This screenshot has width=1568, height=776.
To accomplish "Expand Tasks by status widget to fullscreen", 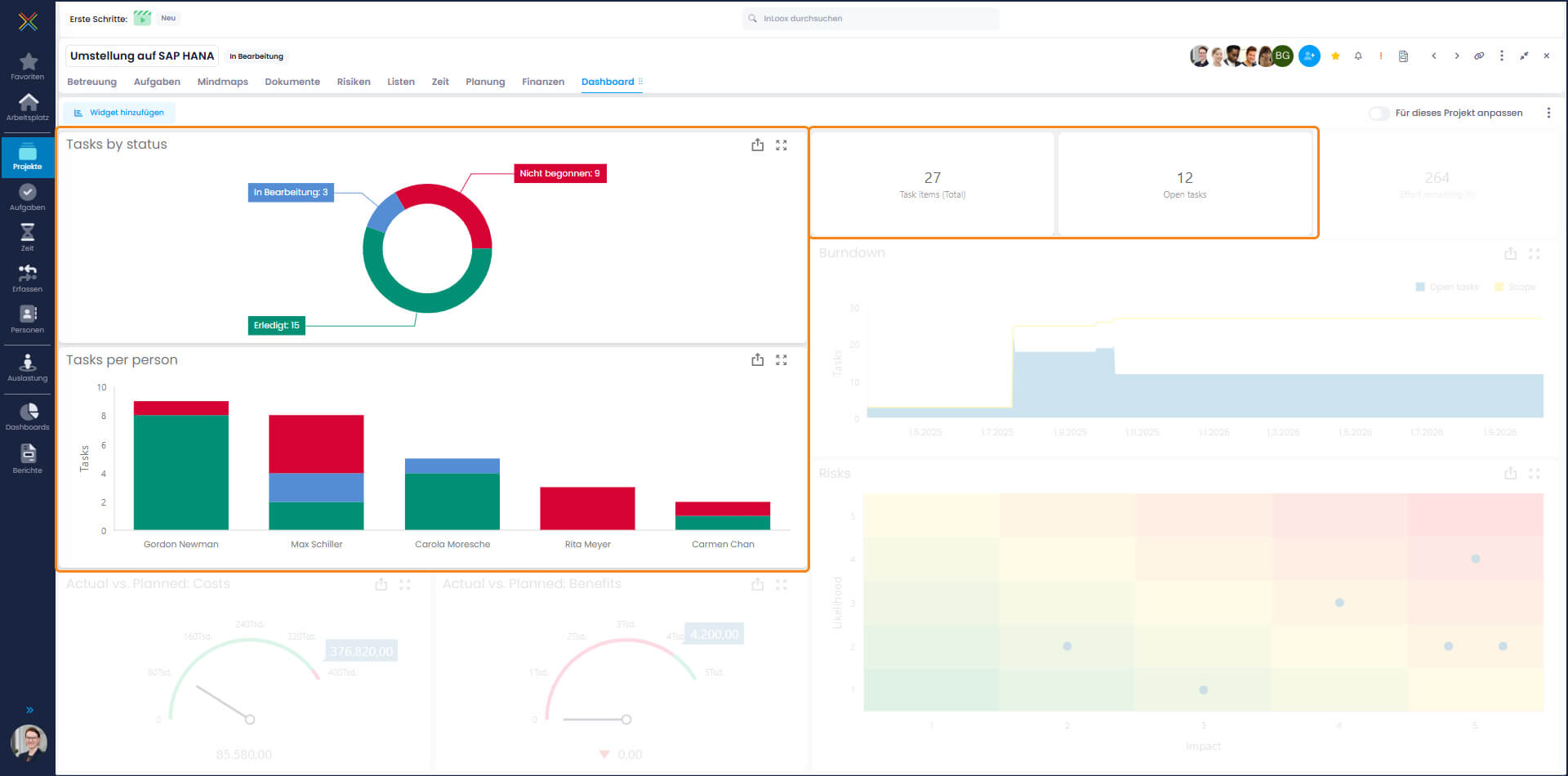I will tap(782, 145).
